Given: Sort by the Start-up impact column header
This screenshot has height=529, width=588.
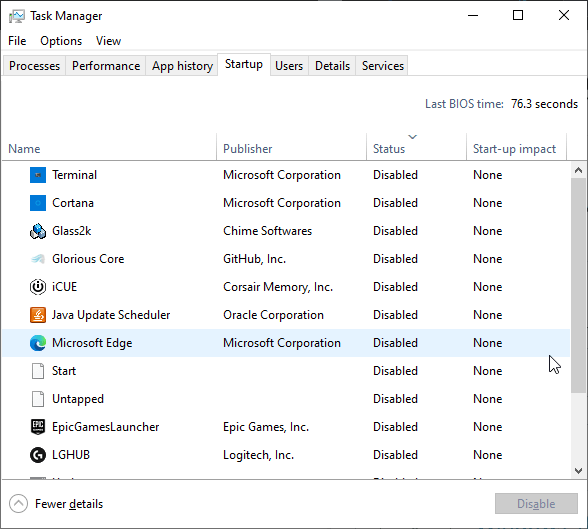Looking at the screenshot, I should tap(516, 147).
